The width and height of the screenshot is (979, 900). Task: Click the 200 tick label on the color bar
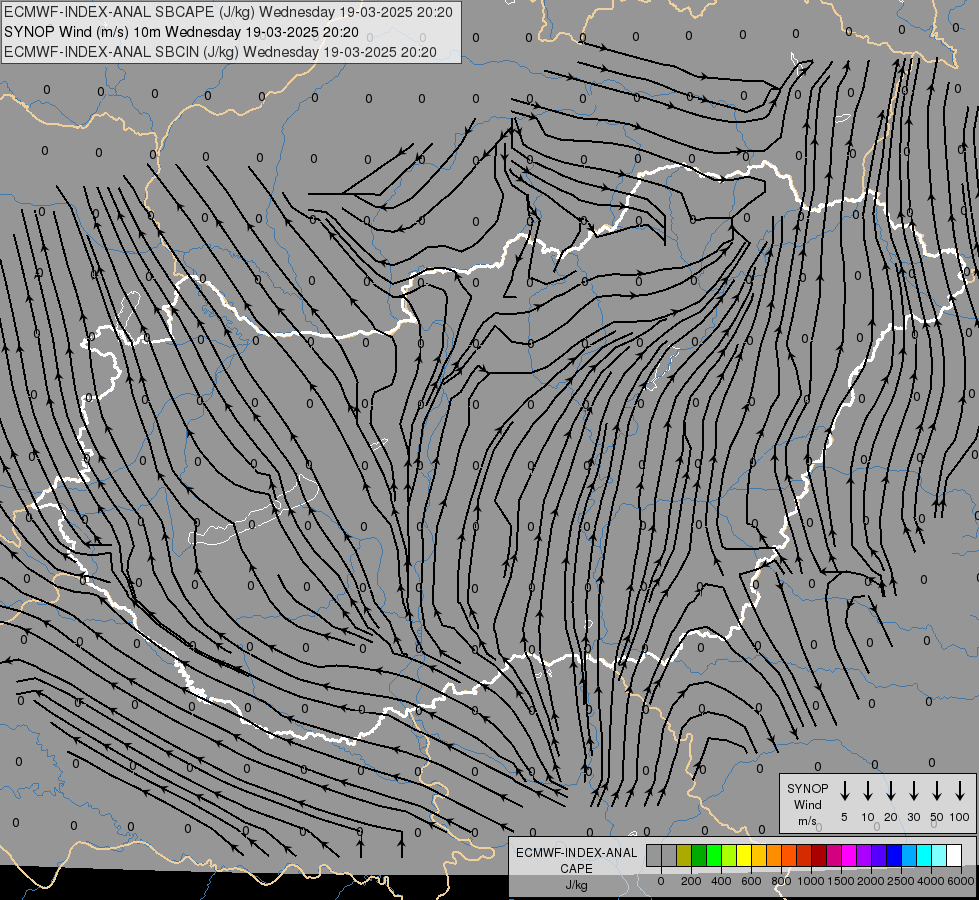click(x=691, y=881)
